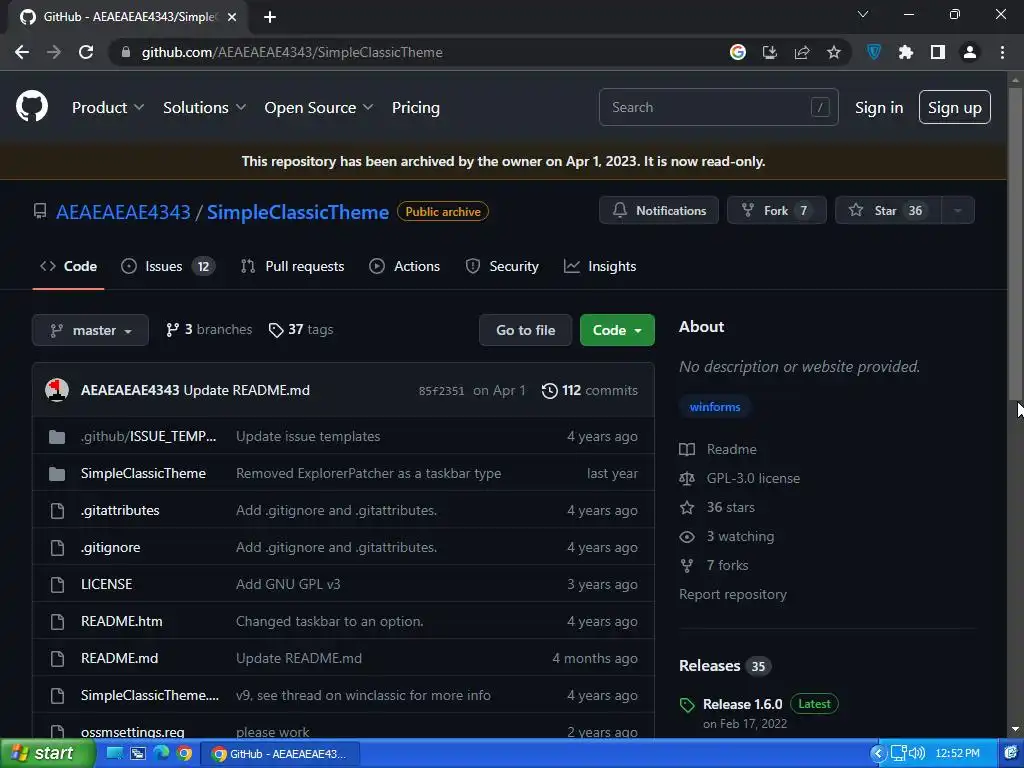Click the file icon beside LICENSE
This screenshot has width=1024, height=768.
coord(57,584)
